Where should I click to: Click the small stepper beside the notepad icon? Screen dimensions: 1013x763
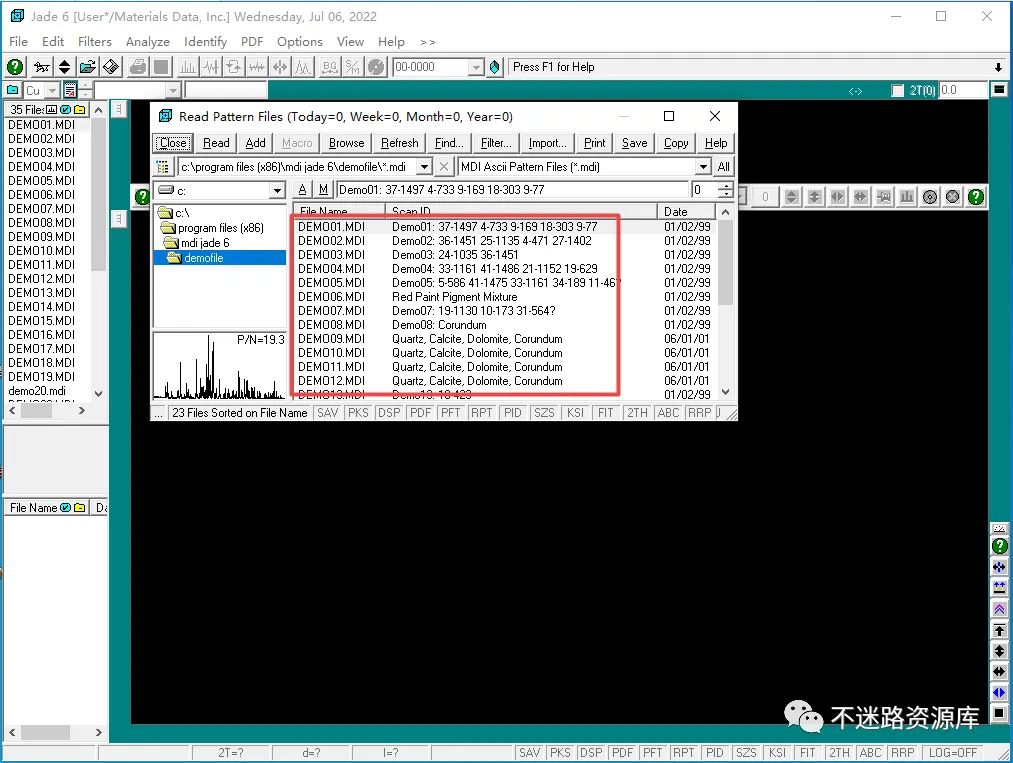[85, 90]
